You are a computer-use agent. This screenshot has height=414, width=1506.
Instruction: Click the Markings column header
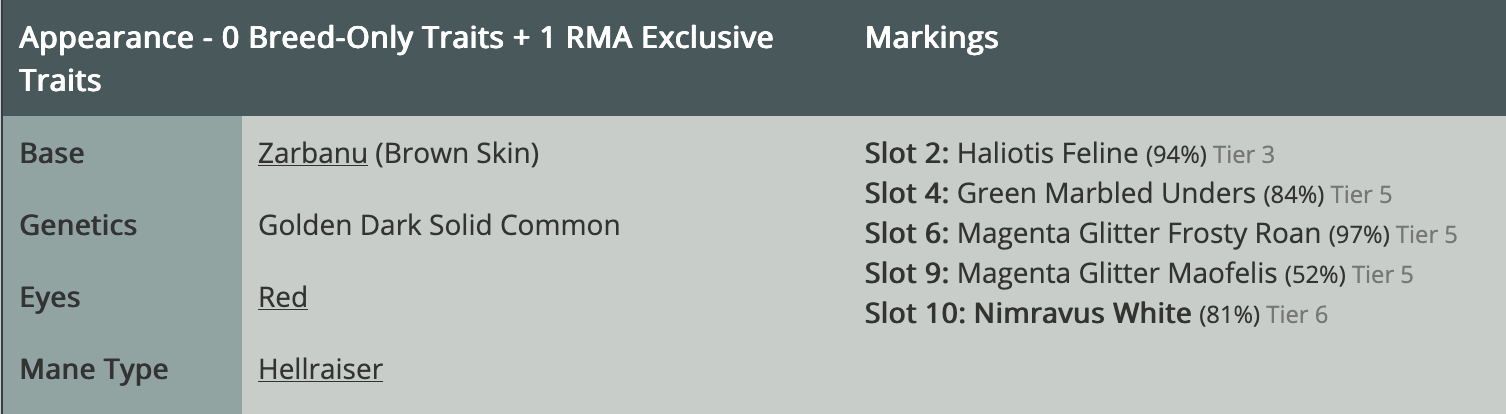click(931, 39)
